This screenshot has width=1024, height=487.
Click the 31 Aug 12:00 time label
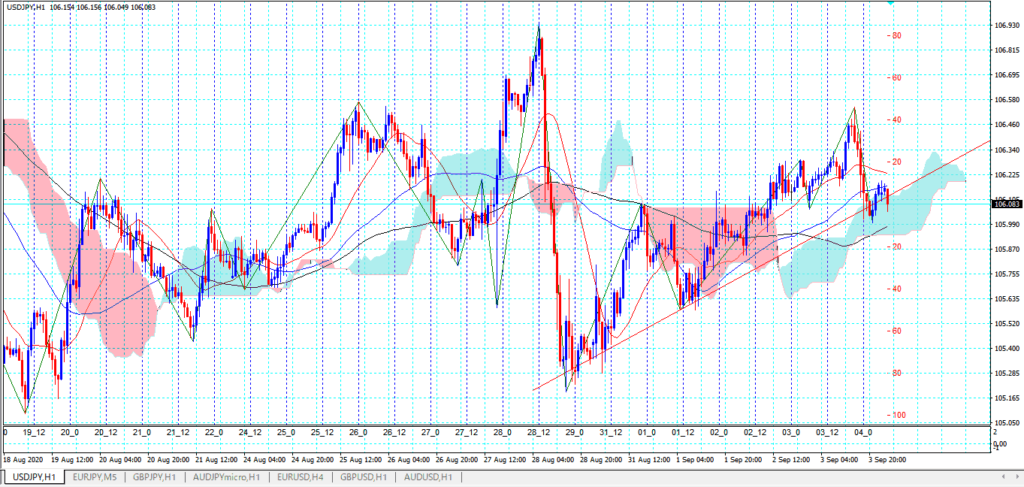pyautogui.click(x=648, y=460)
